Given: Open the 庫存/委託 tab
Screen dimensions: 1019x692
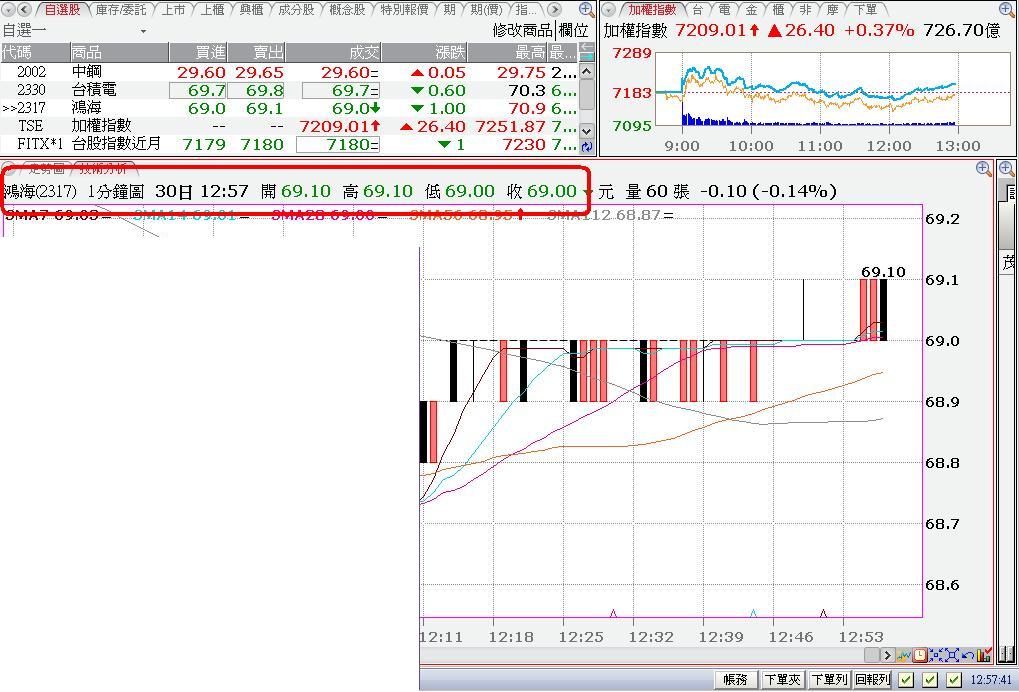Looking at the screenshot, I should [x=121, y=9].
